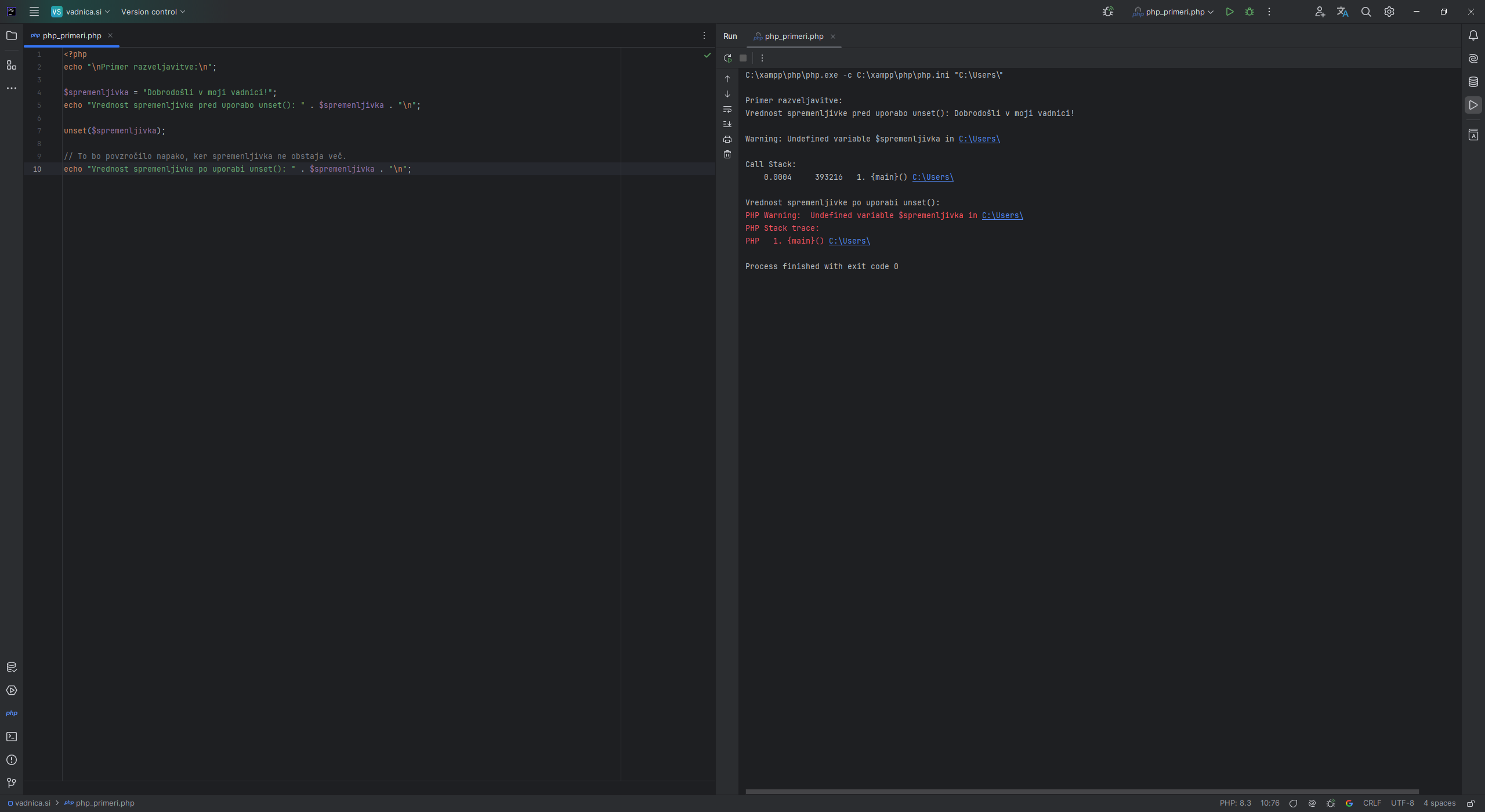Print the console output
Image resolution: width=1485 pixels, height=812 pixels.
coord(727,139)
